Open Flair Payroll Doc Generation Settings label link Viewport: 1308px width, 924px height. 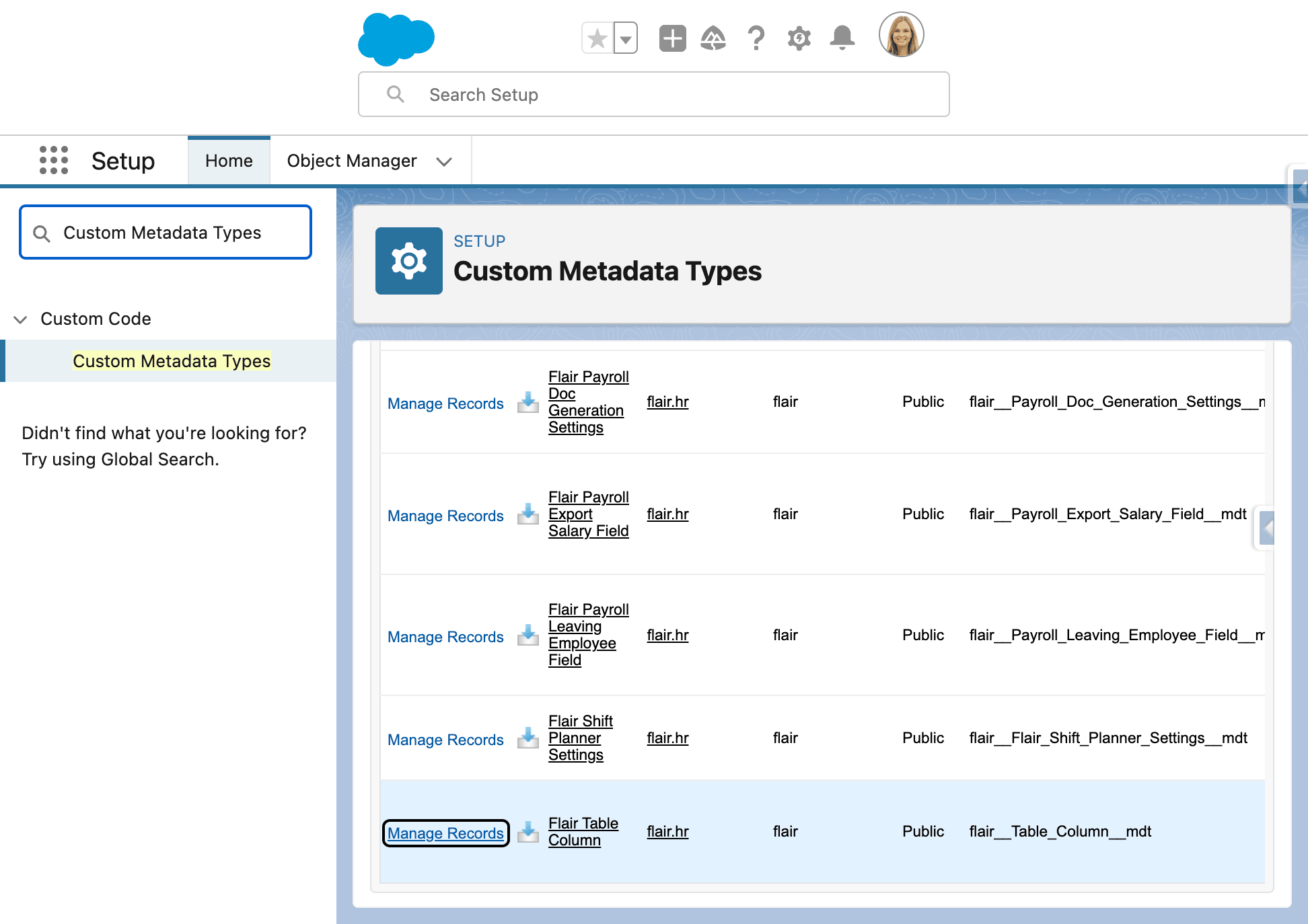(x=589, y=402)
